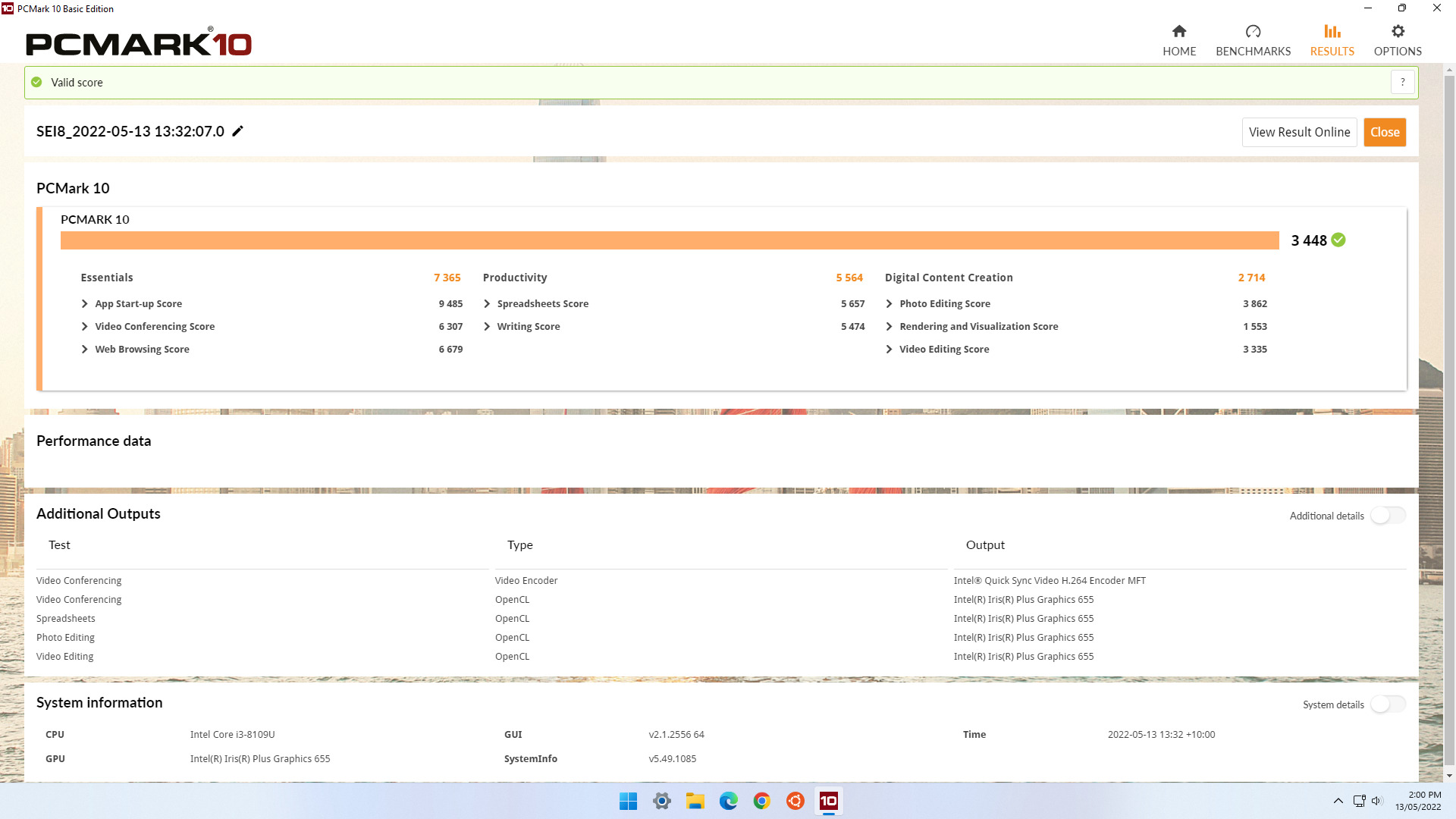Select the Intel Quick Sync Video H.264 Encoder output

pyautogui.click(x=1050, y=581)
